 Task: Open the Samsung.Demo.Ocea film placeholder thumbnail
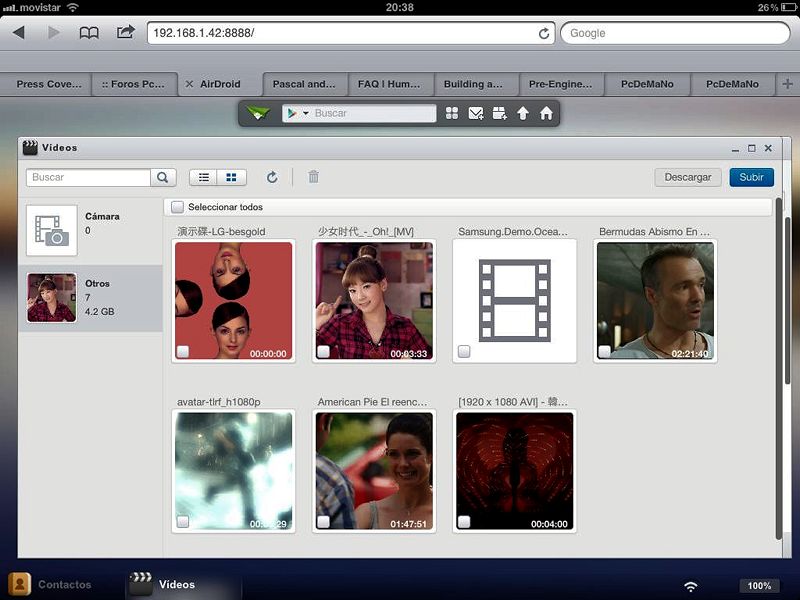(x=515, y=301)
